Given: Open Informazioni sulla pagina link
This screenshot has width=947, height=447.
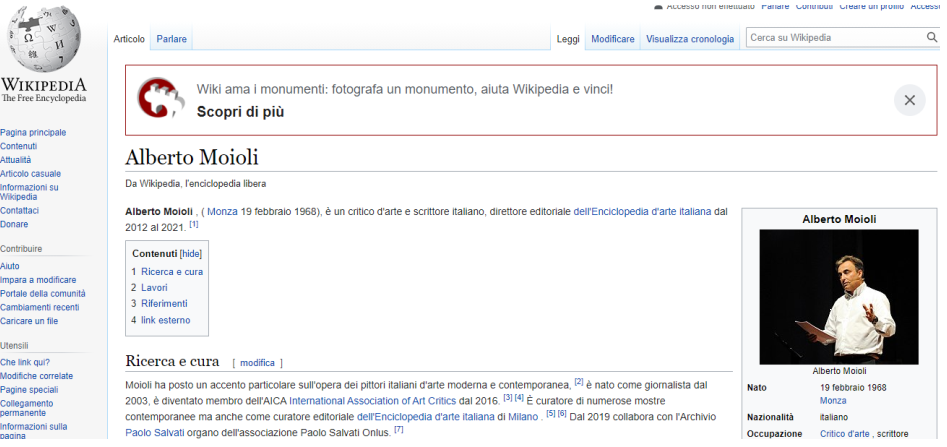Looking at the screenshot, I should (x=34, y=431).
